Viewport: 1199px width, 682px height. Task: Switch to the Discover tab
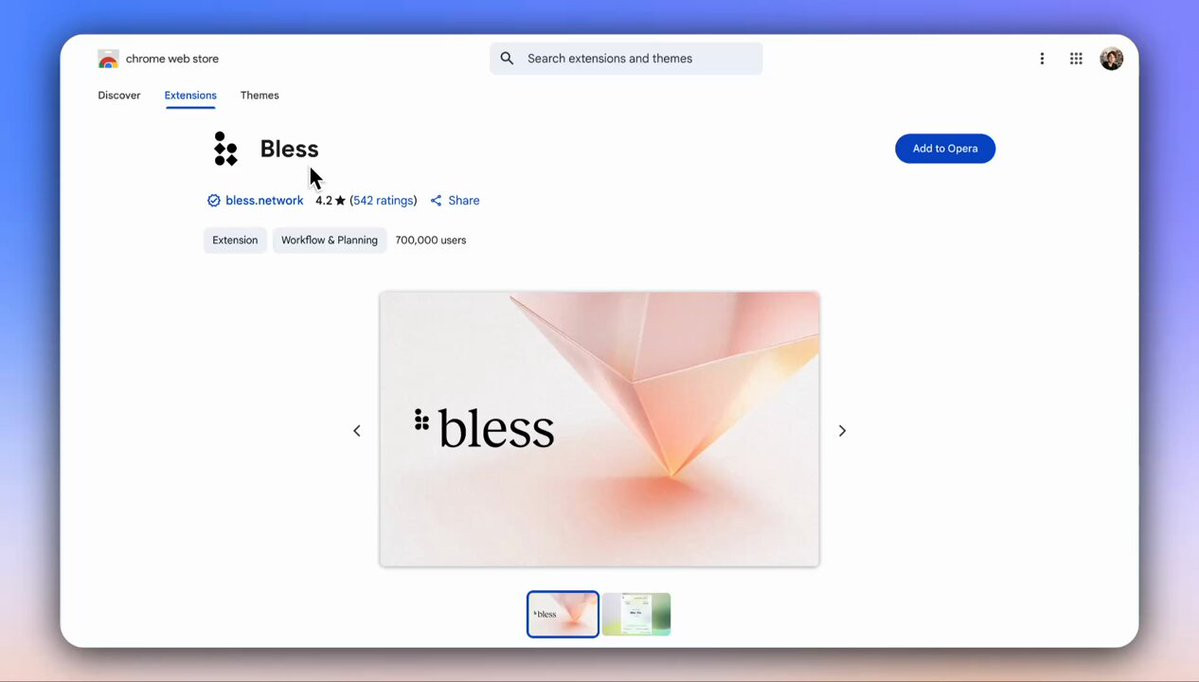pos(119,96)
